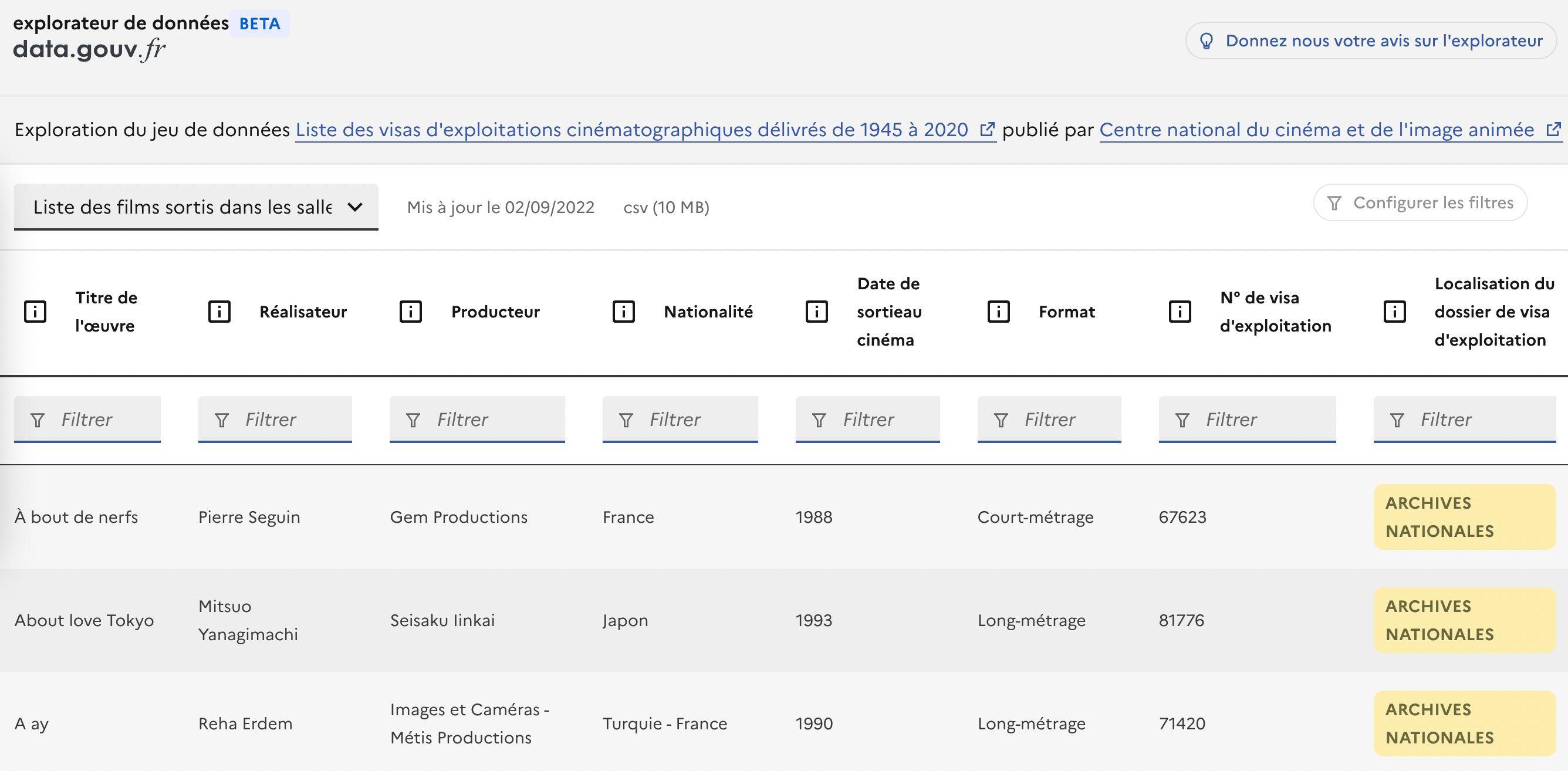Give feedback via Donnez nous votre avis

tap(1383, 40)
